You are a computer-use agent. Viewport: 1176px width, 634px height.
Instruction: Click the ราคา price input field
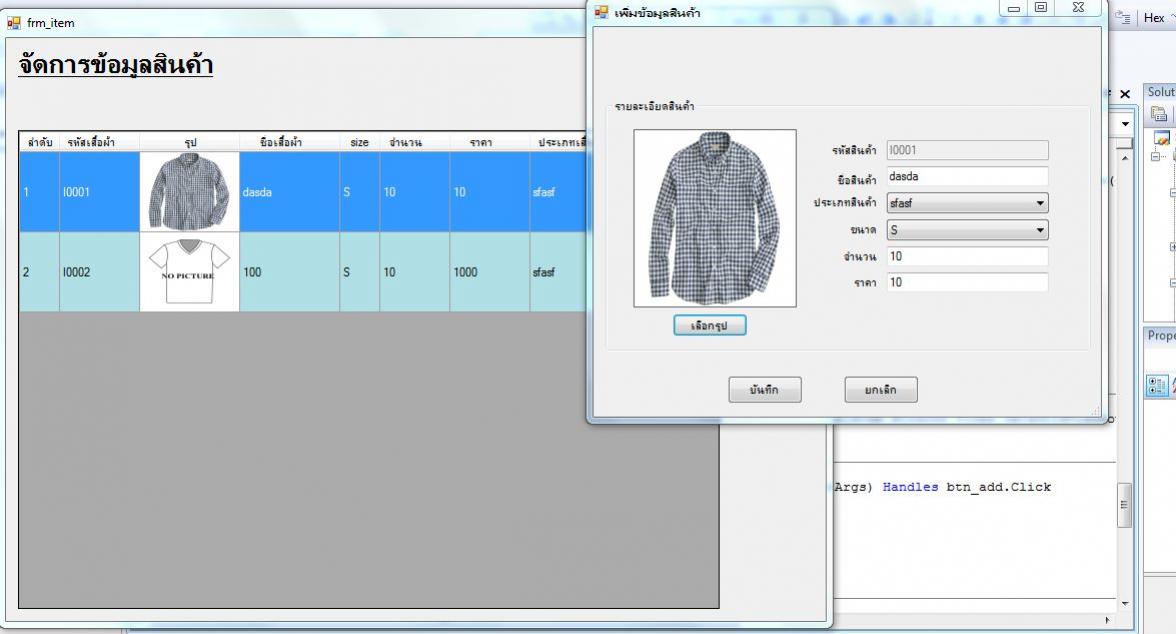click(x=966, y=283)
